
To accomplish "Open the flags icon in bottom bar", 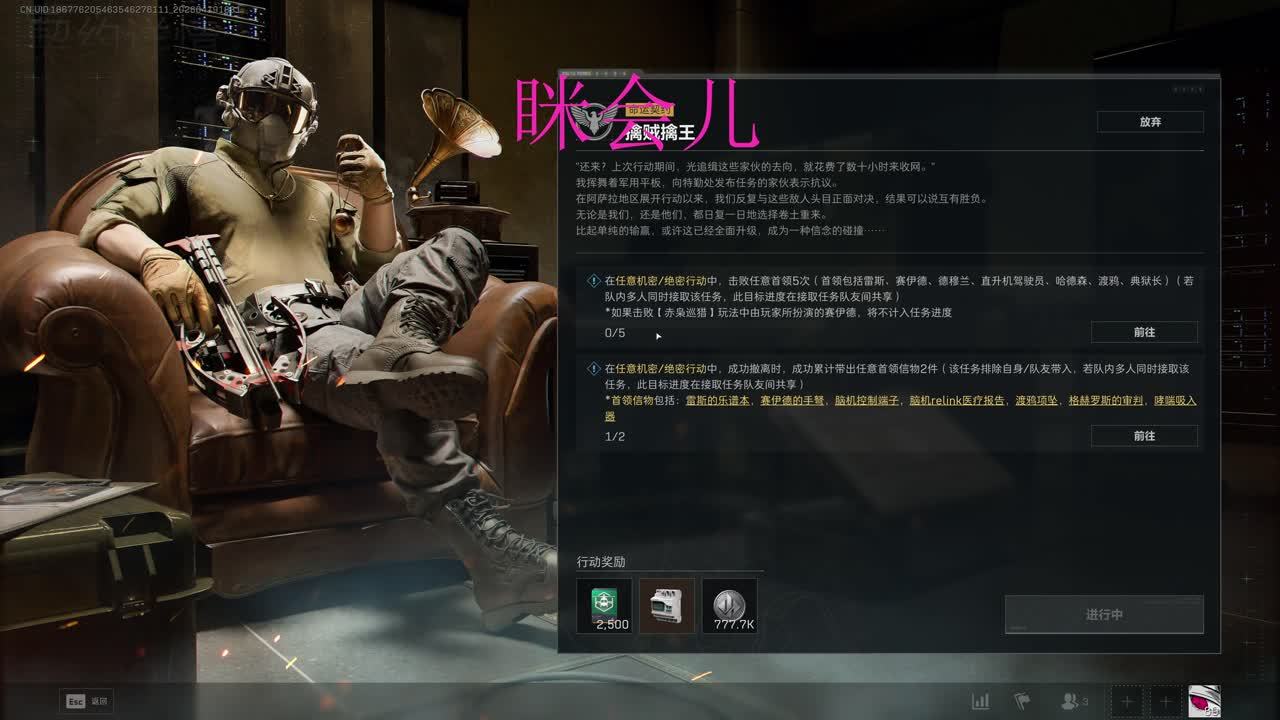I will pyautogui.click(x=1022, y=701).
